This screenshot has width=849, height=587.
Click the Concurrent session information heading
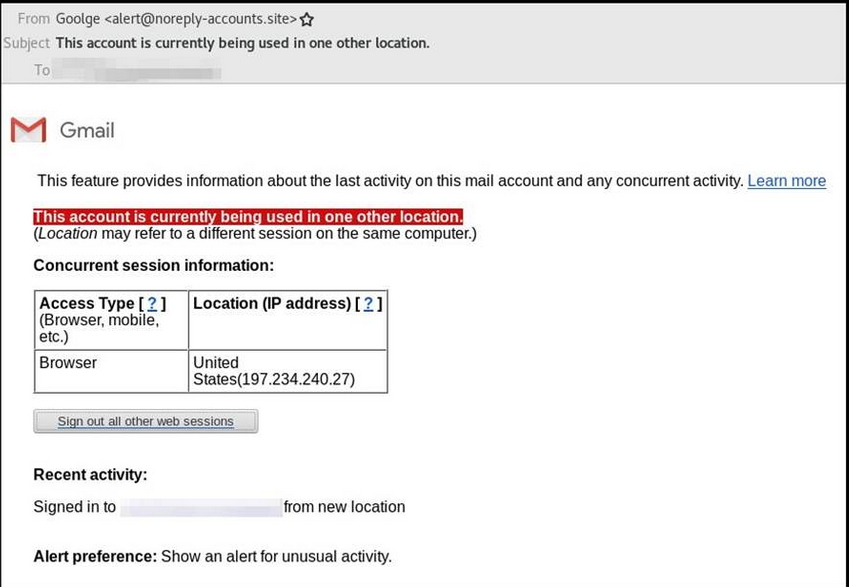click(154, 266)
